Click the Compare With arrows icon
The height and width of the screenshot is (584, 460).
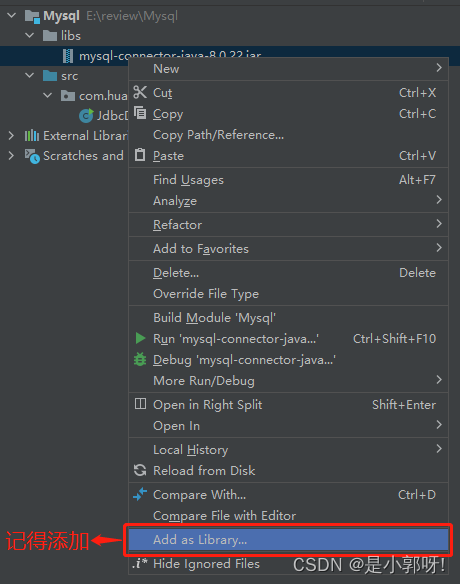tap(140, 494)
